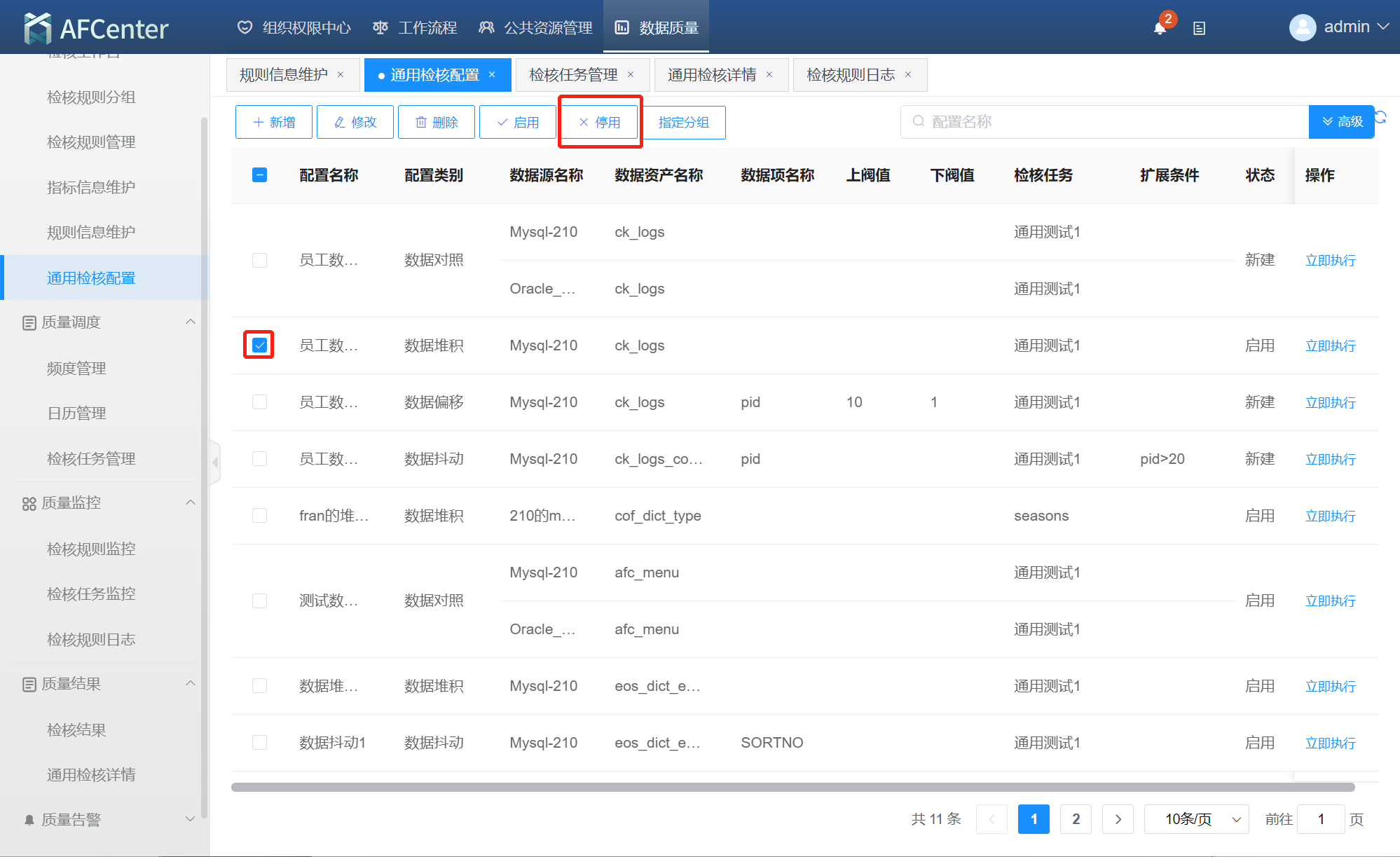Collapse the sidebar using the left arrow handle

click(x=215, y=462)
